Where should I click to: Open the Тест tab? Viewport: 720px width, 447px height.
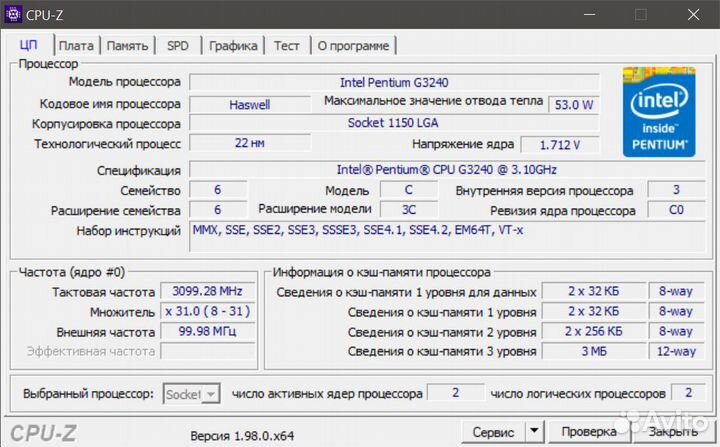(x=287, y=46)
